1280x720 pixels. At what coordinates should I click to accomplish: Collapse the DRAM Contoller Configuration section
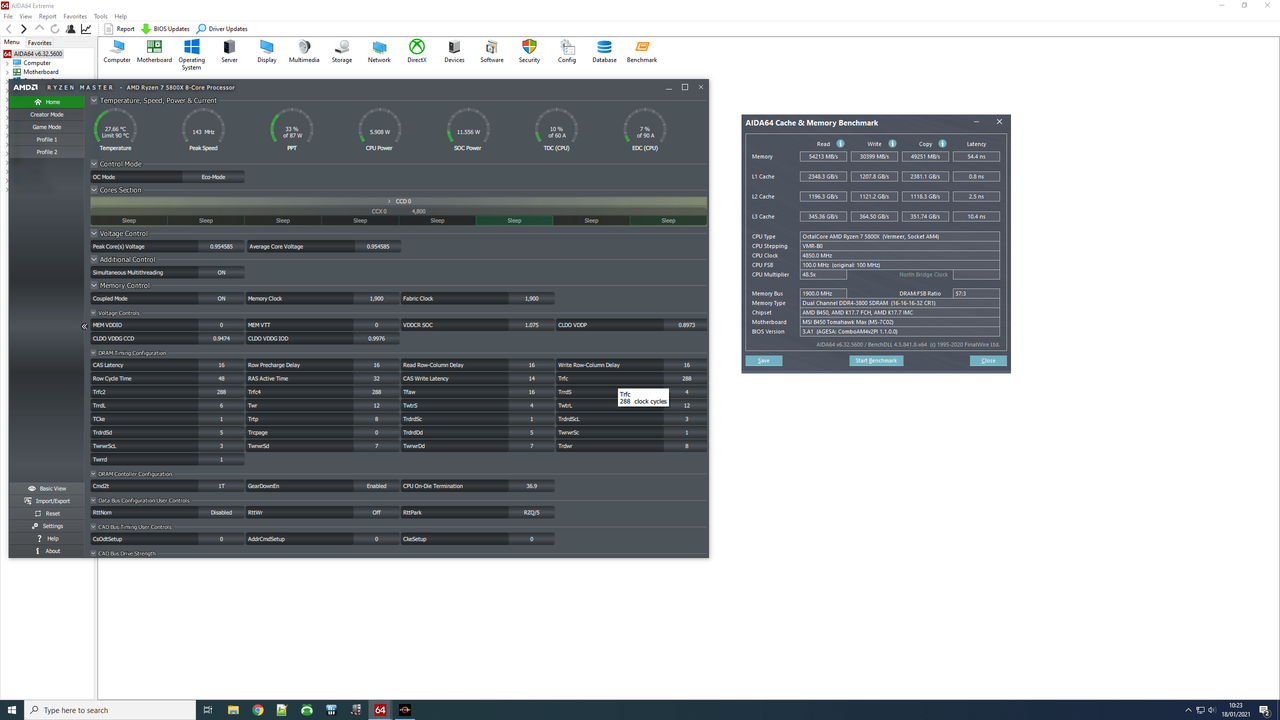point(94,474)
